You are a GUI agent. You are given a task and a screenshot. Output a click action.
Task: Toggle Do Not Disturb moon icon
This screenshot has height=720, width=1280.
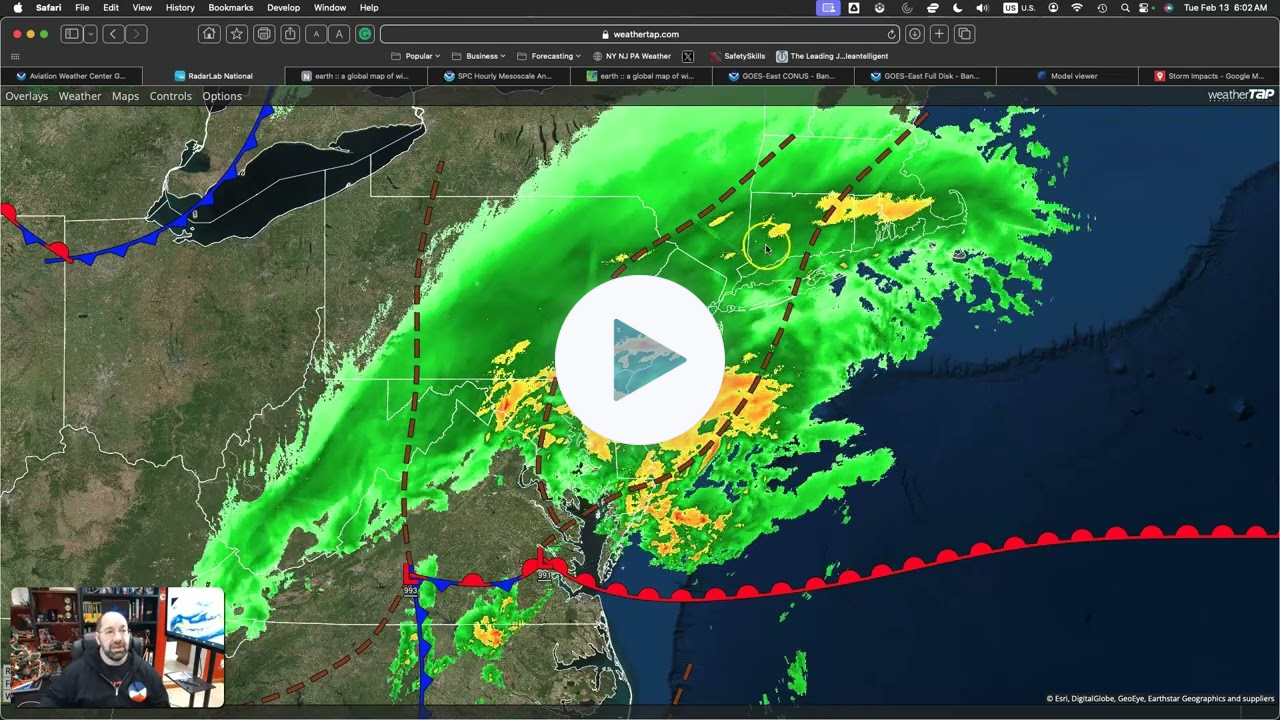coord(957,8)
